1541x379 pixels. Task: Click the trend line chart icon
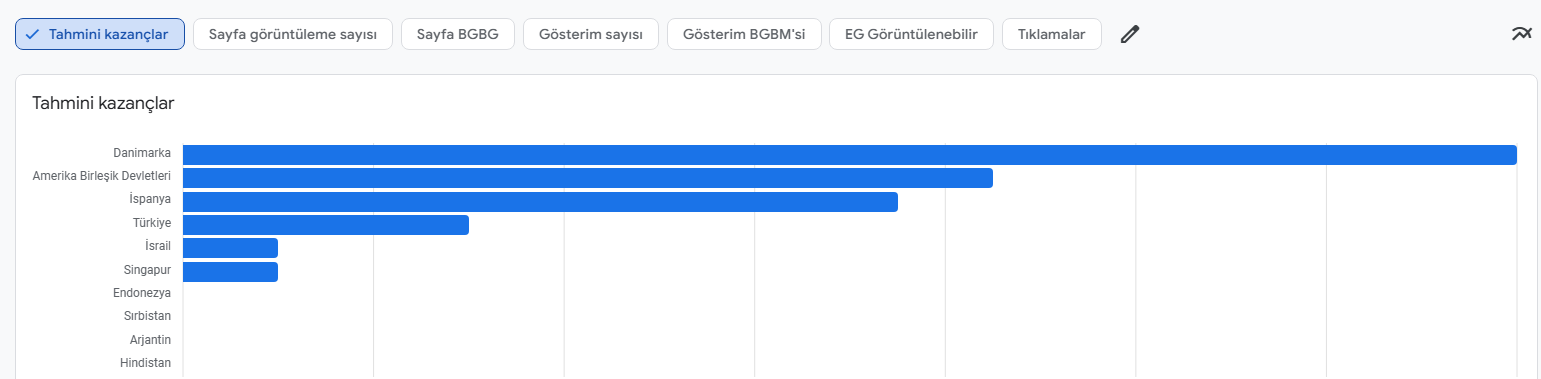click(1521, 34)
